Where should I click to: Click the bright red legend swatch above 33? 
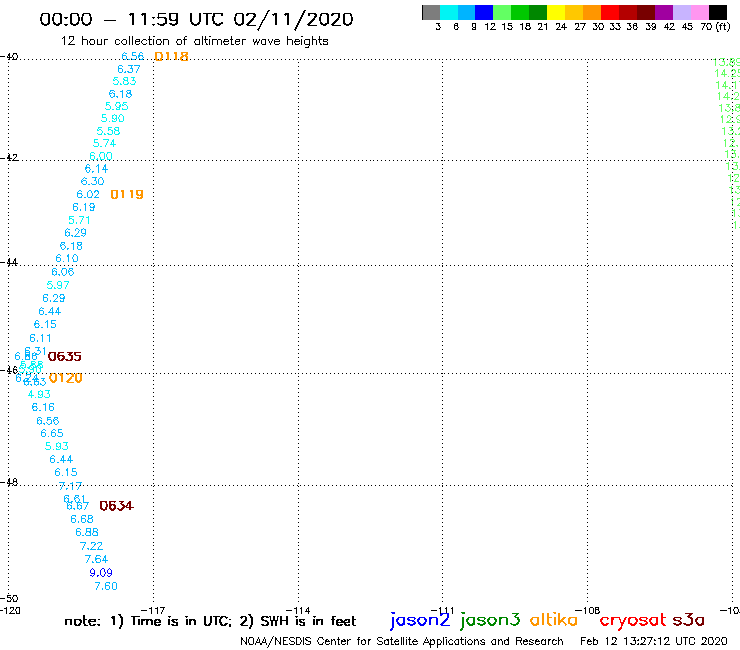[610, 13]
